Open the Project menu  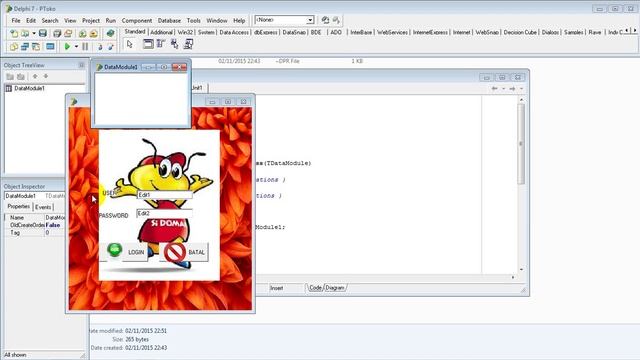(91, 20)
